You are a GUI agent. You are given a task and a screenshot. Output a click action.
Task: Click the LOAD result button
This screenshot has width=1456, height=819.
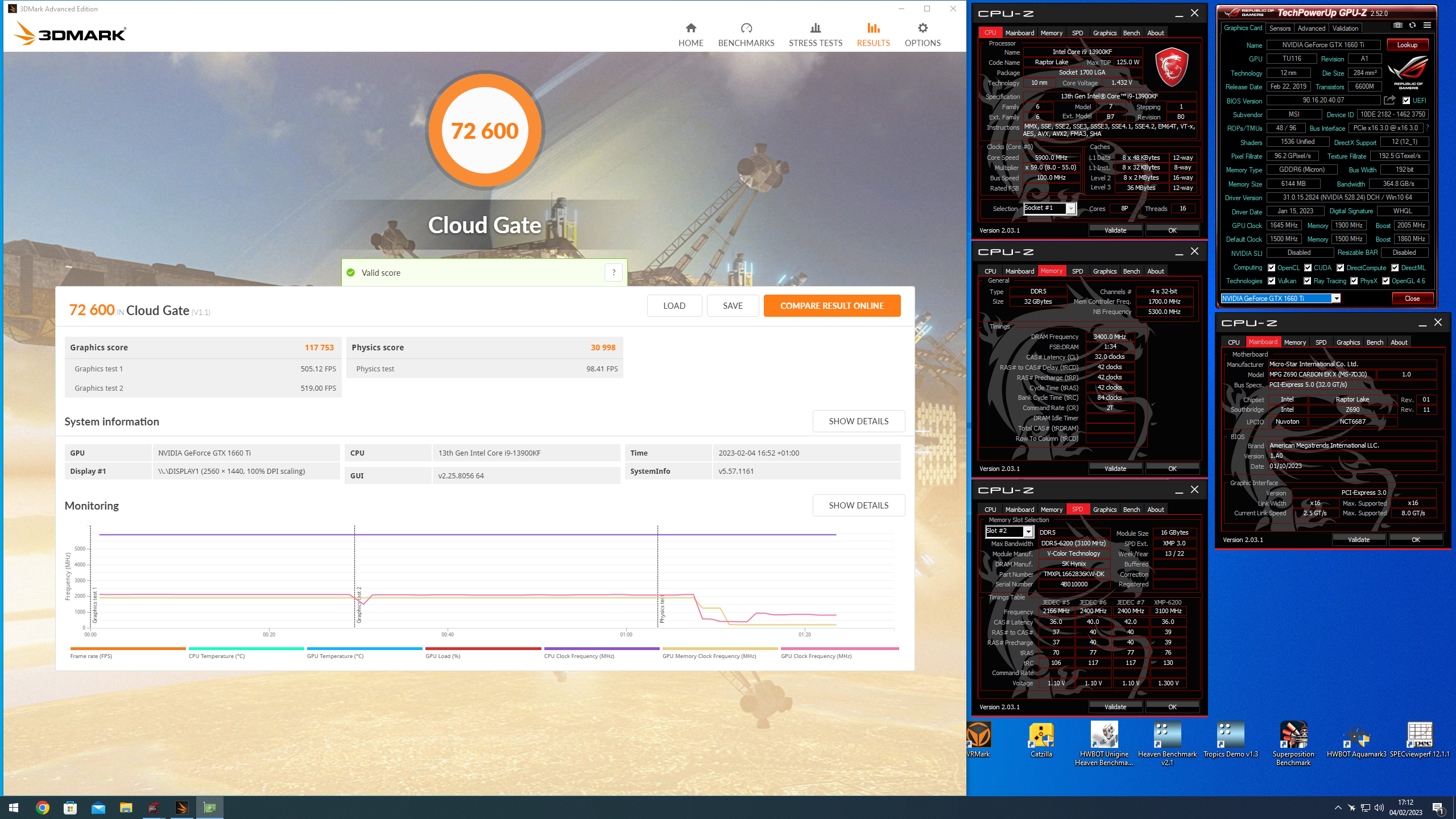674,305
